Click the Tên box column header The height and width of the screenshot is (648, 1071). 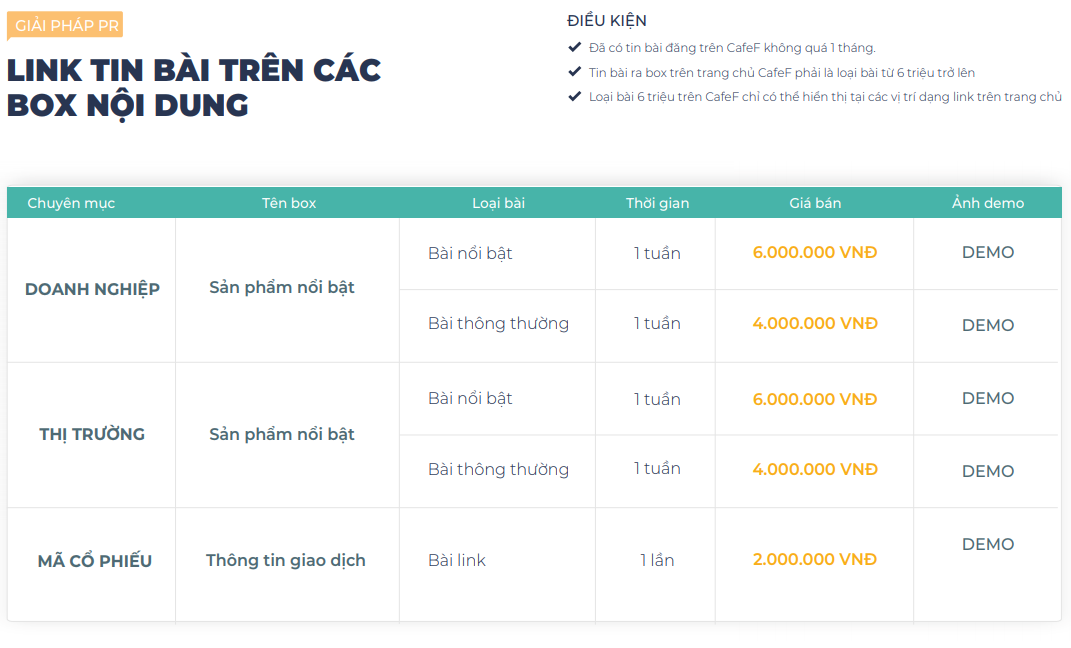click(289, 203)
